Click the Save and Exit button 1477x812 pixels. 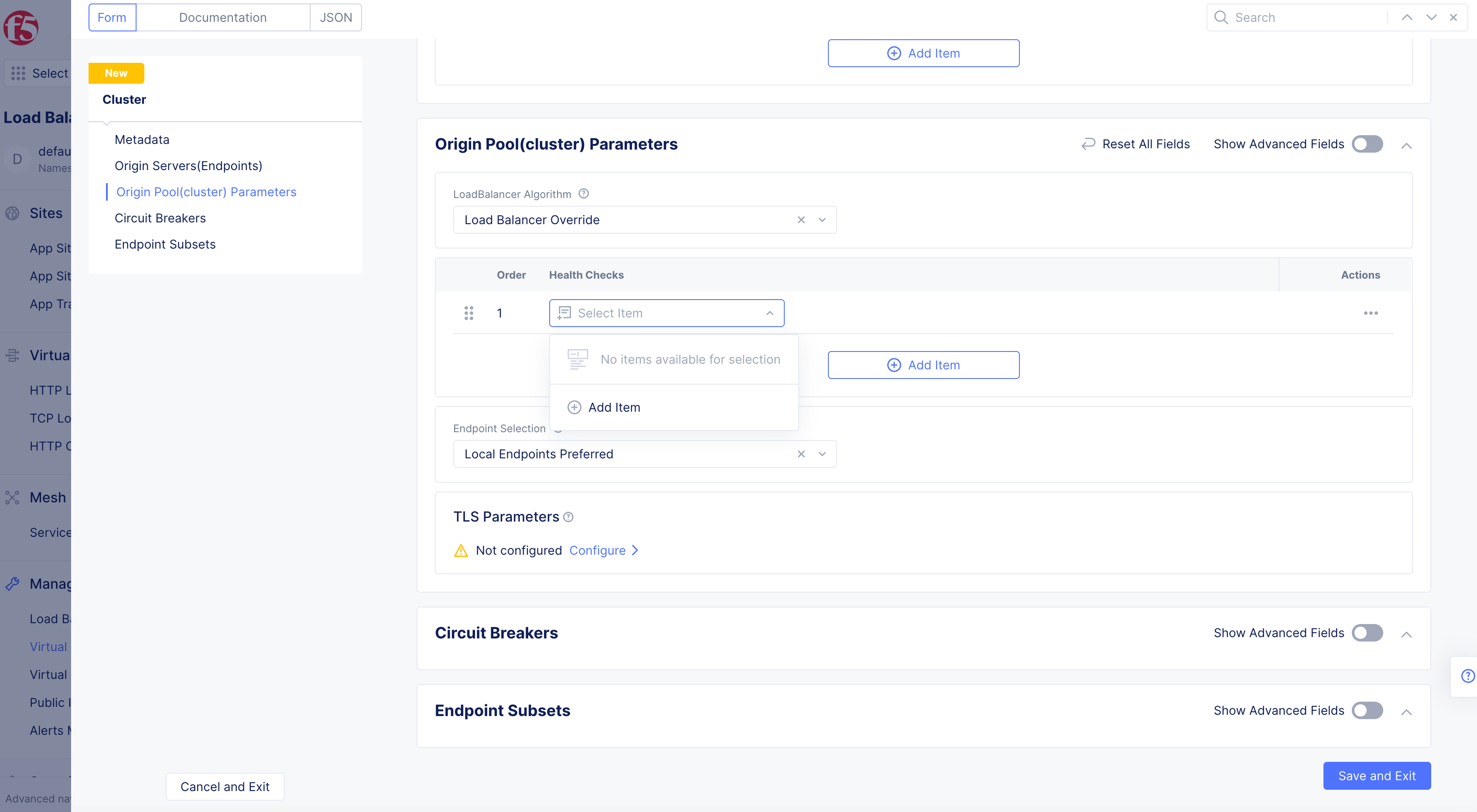1377,775
